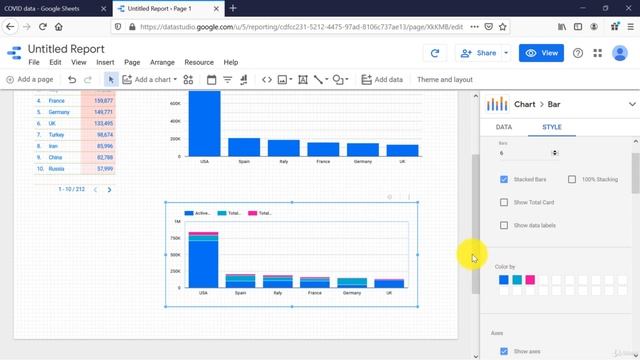Screen dimensions: 640x360
Task: Open the File menu
Action: point(34,62)
